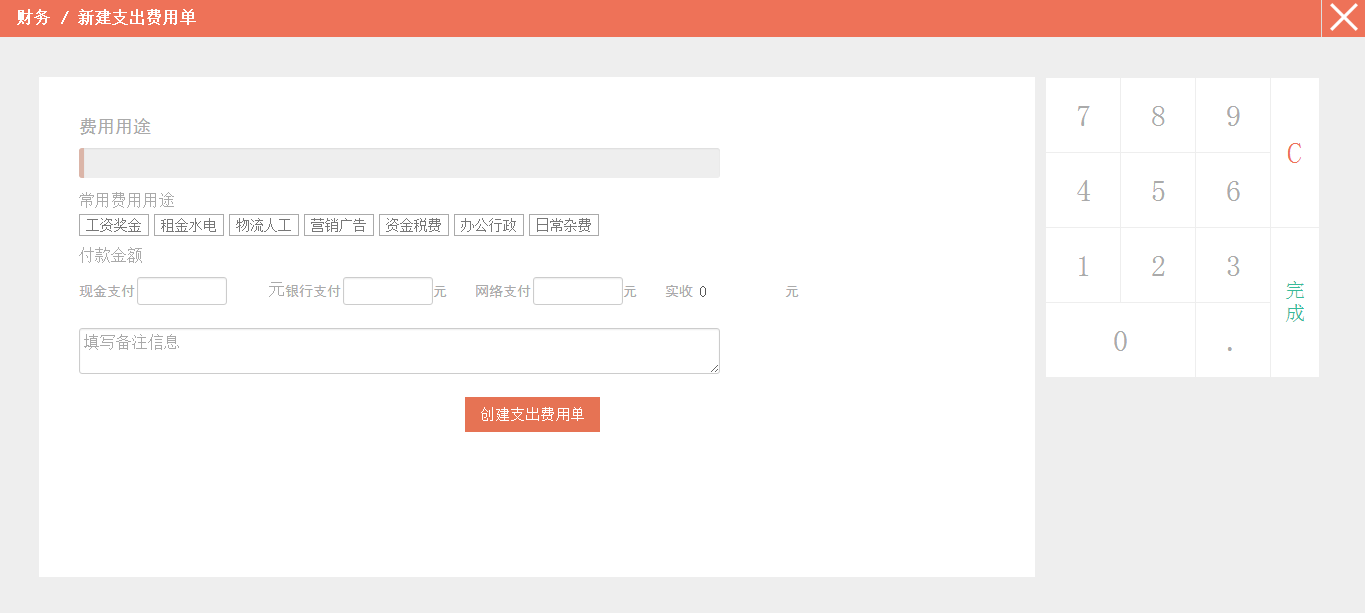Clear keypad entry with C key
This screenshot has width=1365, height=613.
[1294, 153]
